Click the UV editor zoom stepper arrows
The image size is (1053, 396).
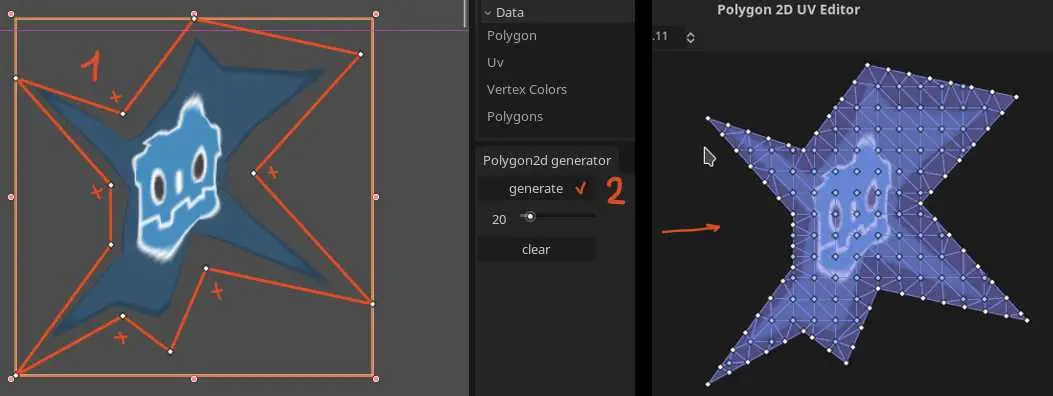click(690, 37)
